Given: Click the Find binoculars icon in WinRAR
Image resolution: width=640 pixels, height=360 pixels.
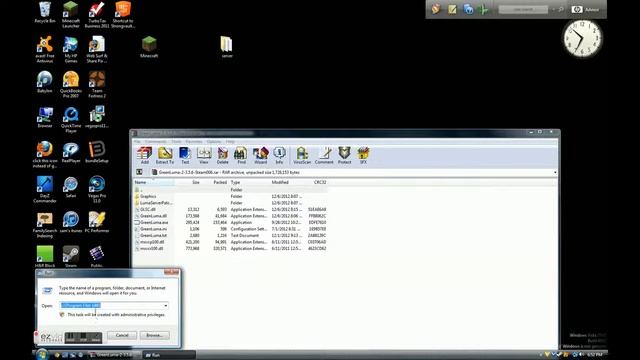Looking at the screenshot, I should click(241, 156).
